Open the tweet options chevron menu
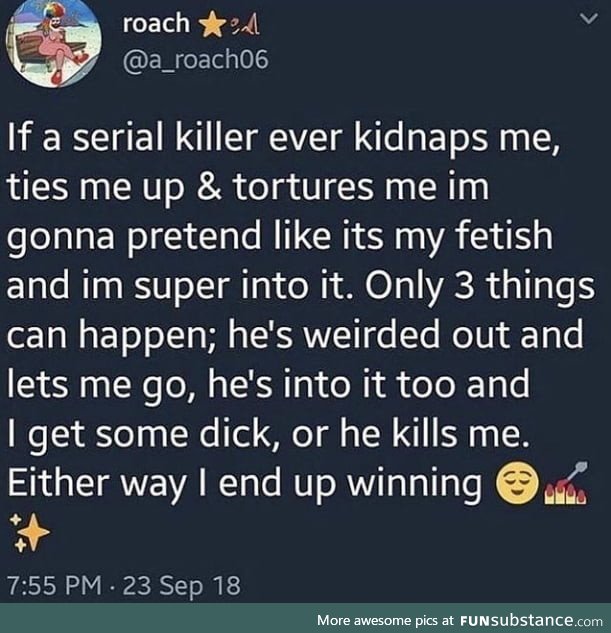Viewport: 611px width, 633px height. click(588, 19)
